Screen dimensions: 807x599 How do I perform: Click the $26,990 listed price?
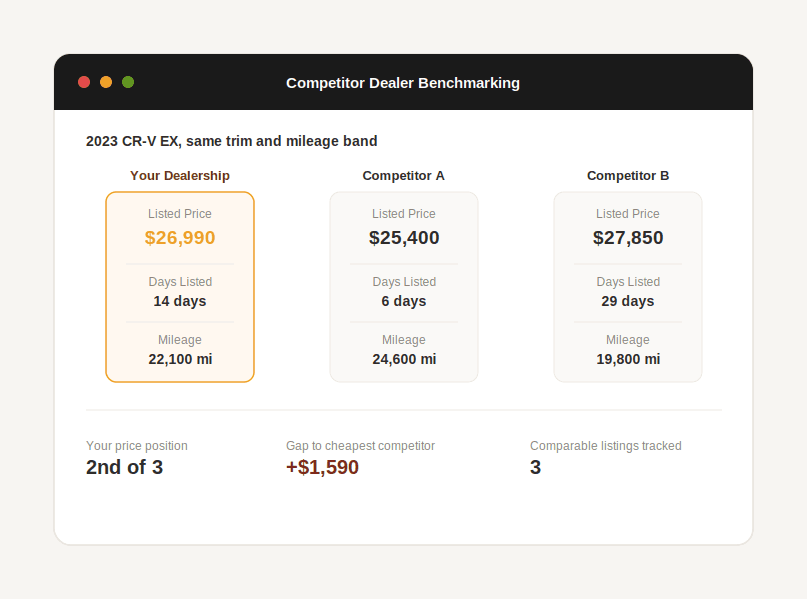click(x=180, y=238)
